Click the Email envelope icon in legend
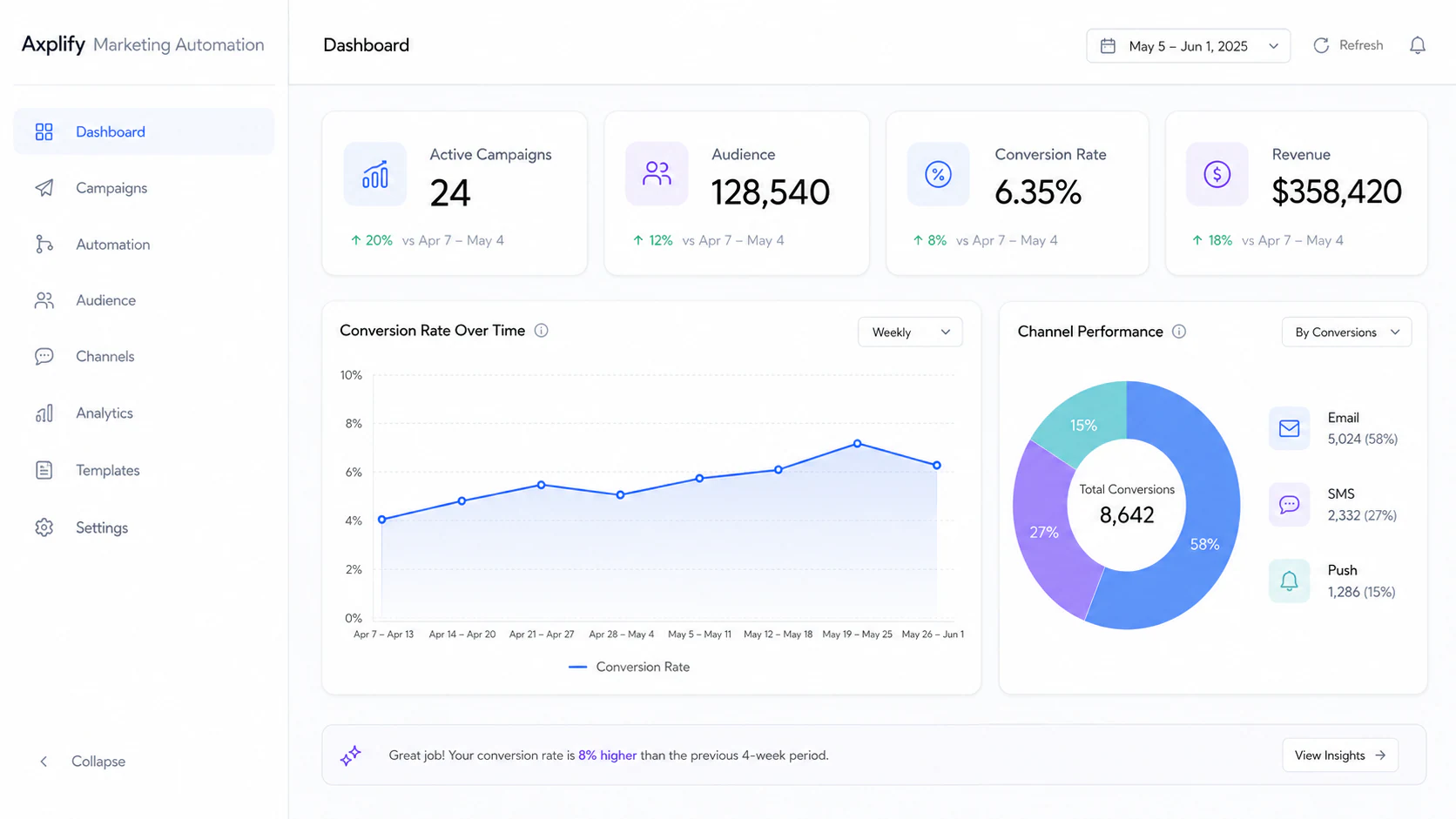1456x819 pixels. point(1289,428)
